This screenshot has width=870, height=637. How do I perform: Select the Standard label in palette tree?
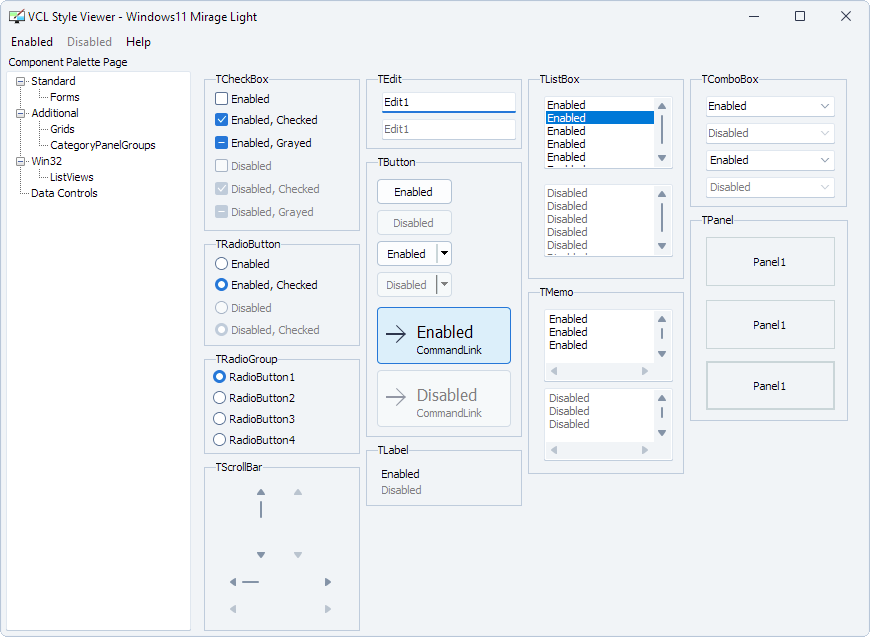(53, 81)
